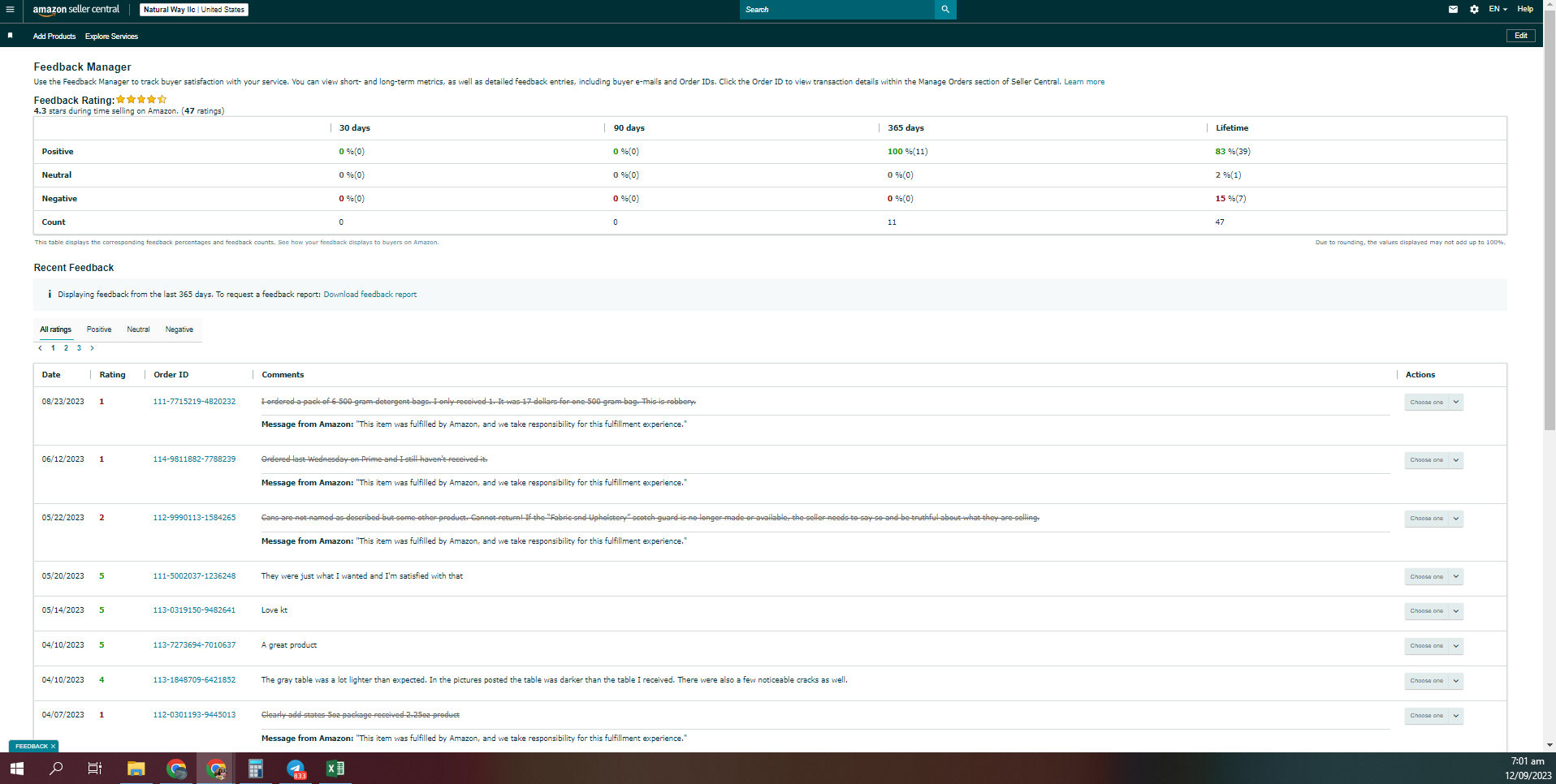Click the bookmark flag icon

coord(10,36)
